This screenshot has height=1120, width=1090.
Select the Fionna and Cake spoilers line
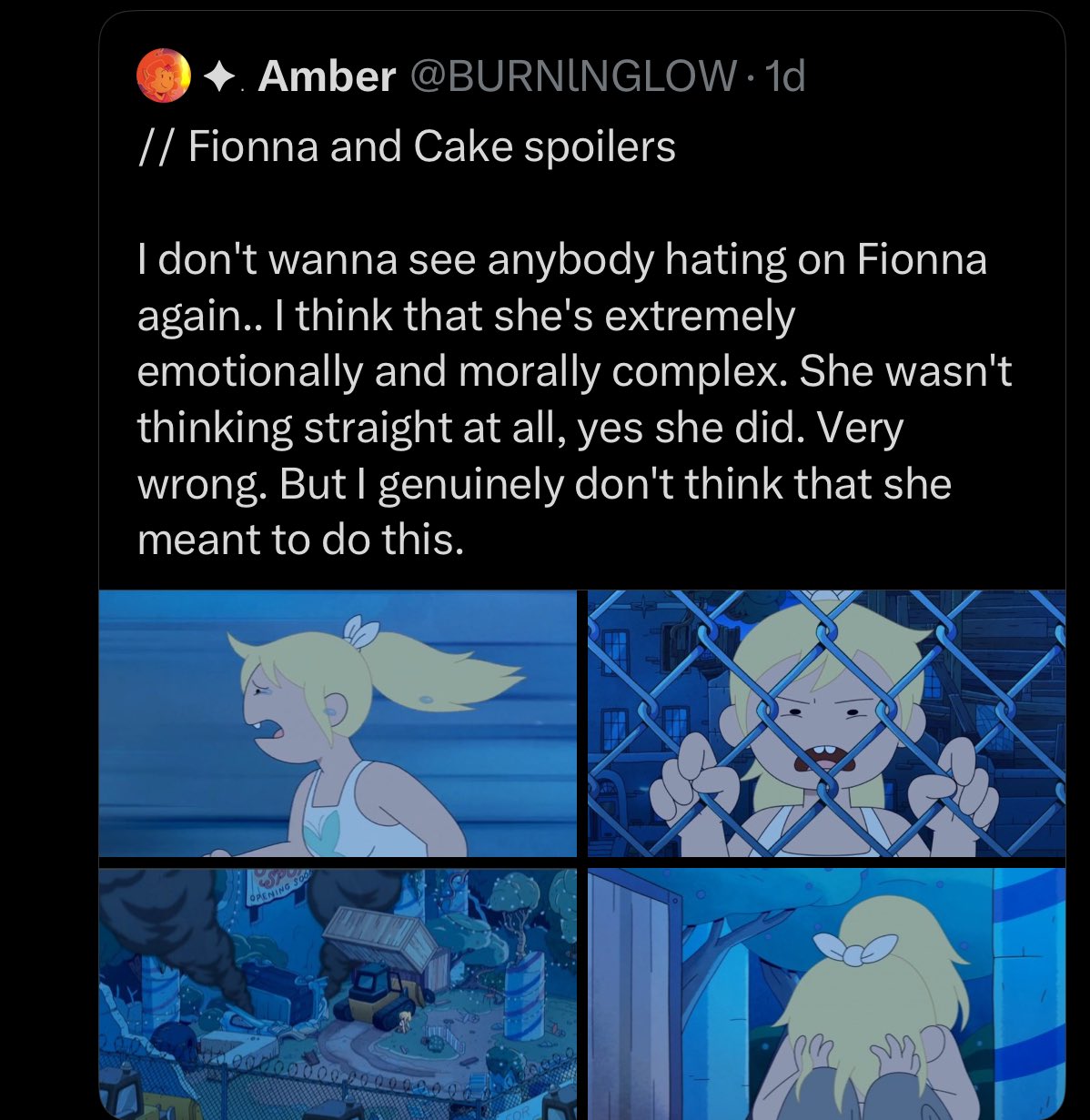pyautogui.click(x=406, y=146)
